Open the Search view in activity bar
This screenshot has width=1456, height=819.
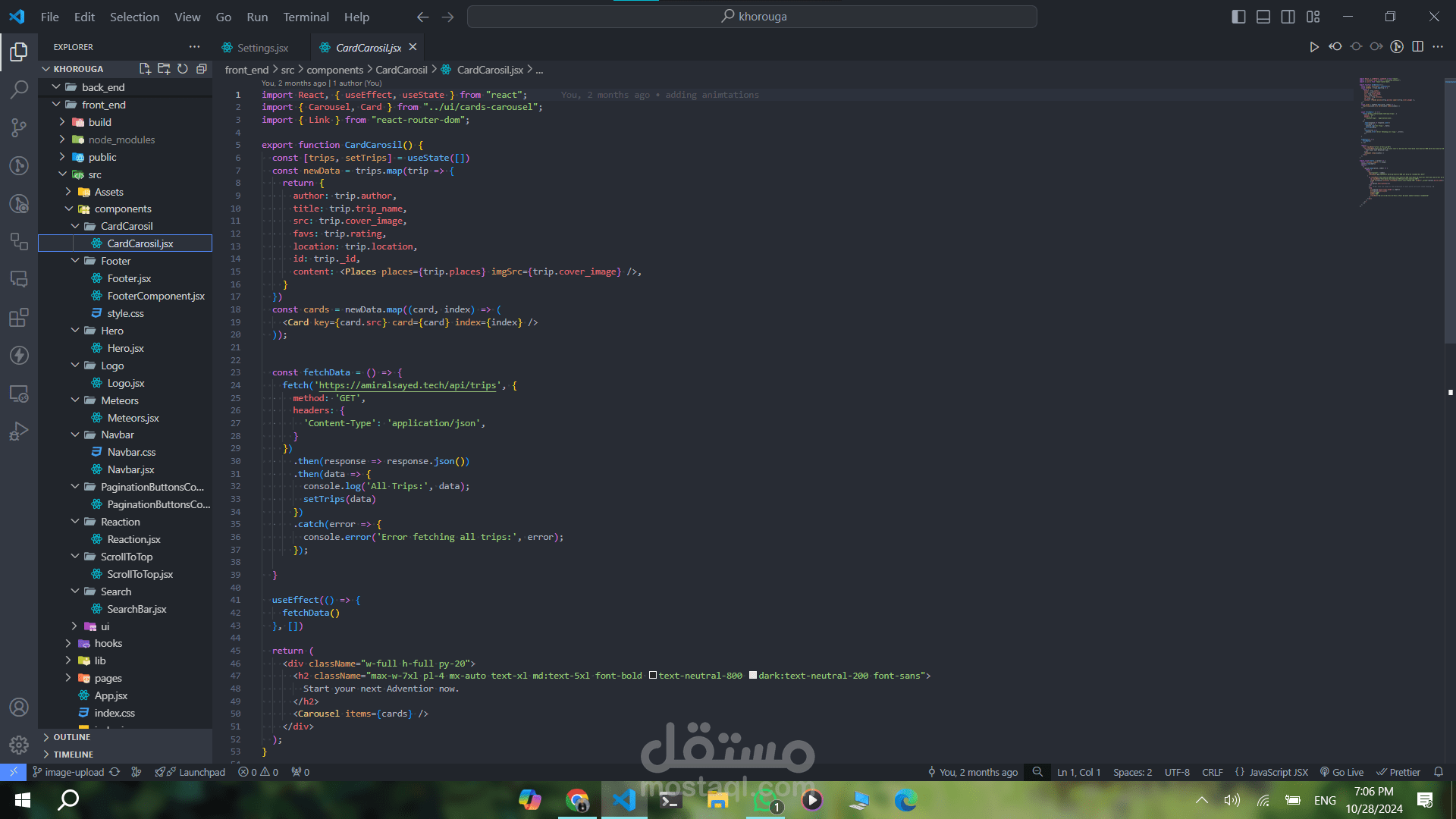(x=19, y=89)
